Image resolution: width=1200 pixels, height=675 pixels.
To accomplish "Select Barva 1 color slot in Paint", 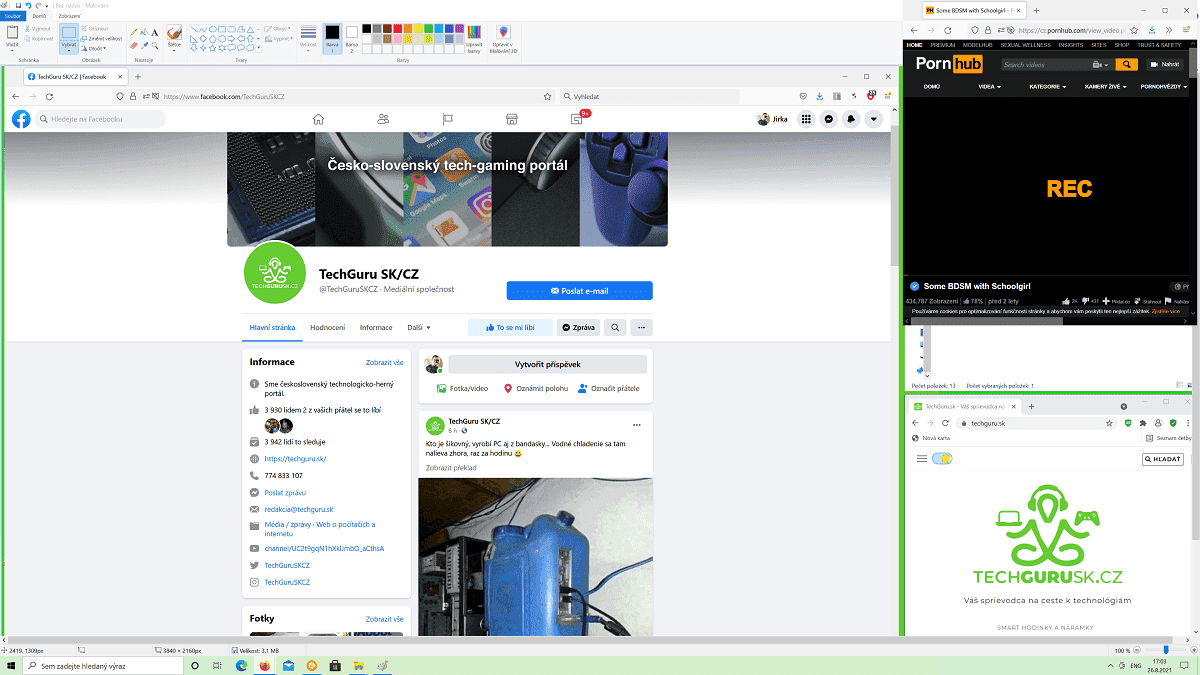I will 332,38.
